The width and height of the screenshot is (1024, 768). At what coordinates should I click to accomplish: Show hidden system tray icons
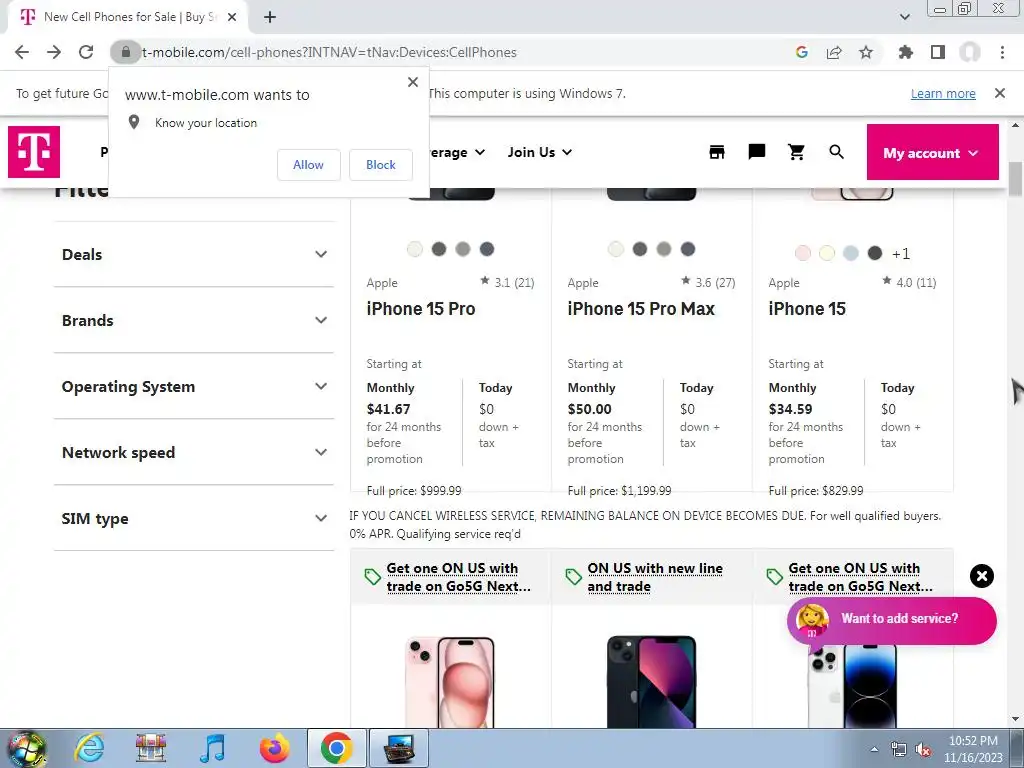(874, 750)
